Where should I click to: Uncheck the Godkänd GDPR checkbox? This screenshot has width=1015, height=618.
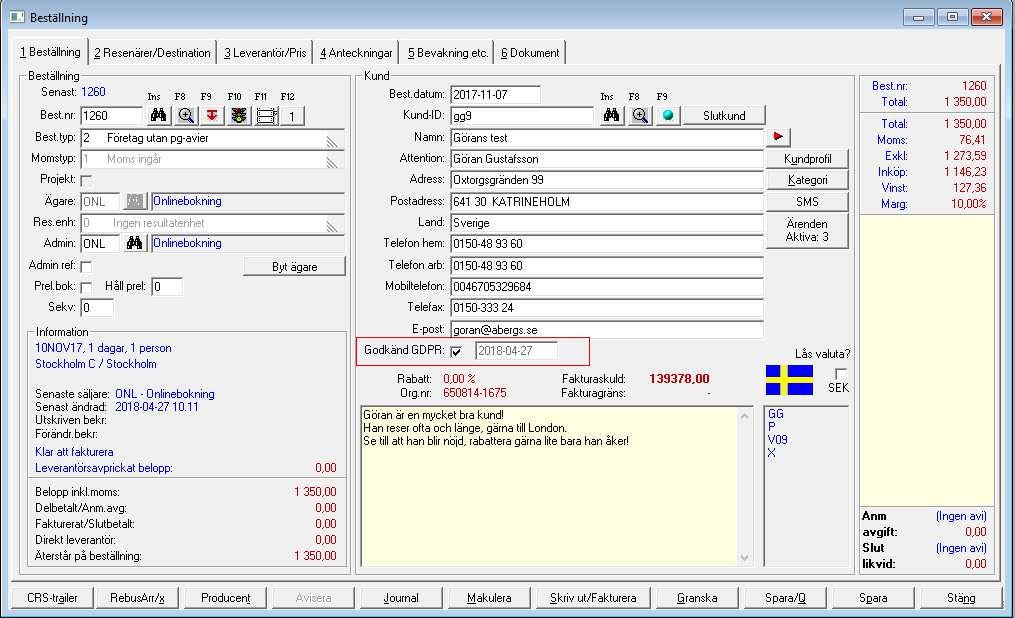click(456, 351)
